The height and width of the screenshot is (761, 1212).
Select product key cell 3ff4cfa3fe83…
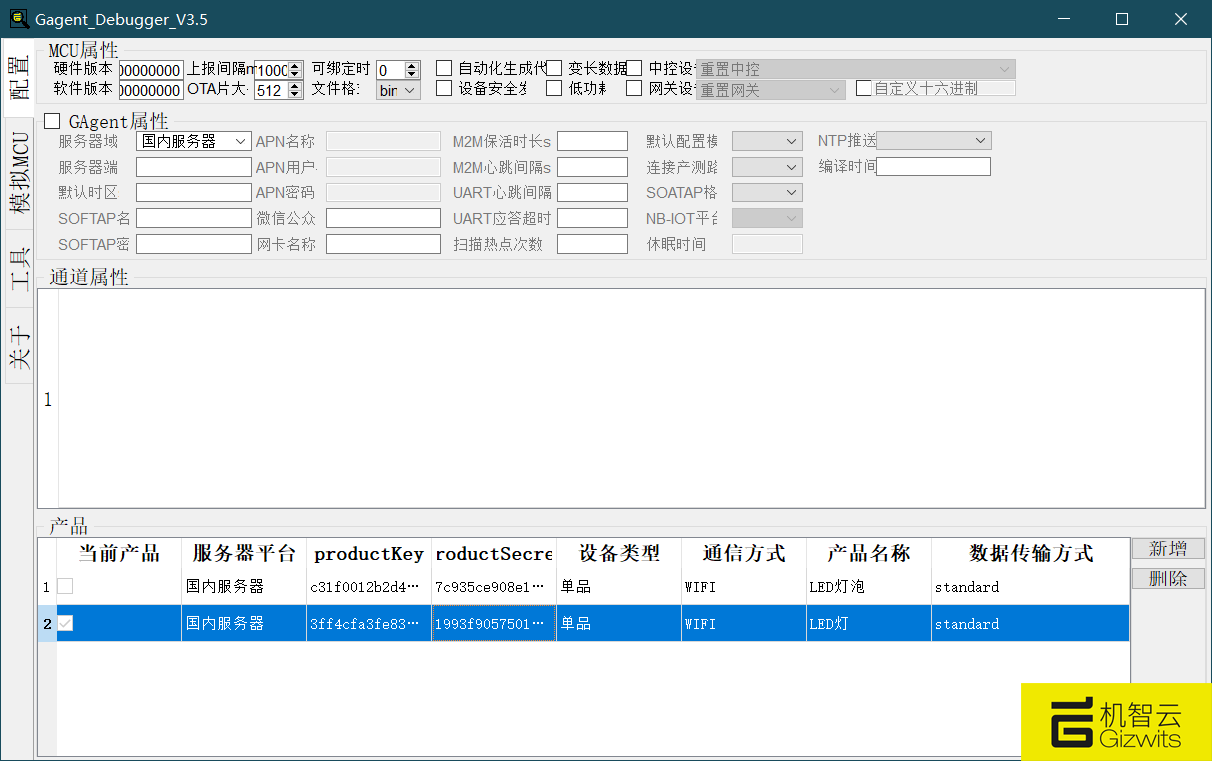coord(369,623)
